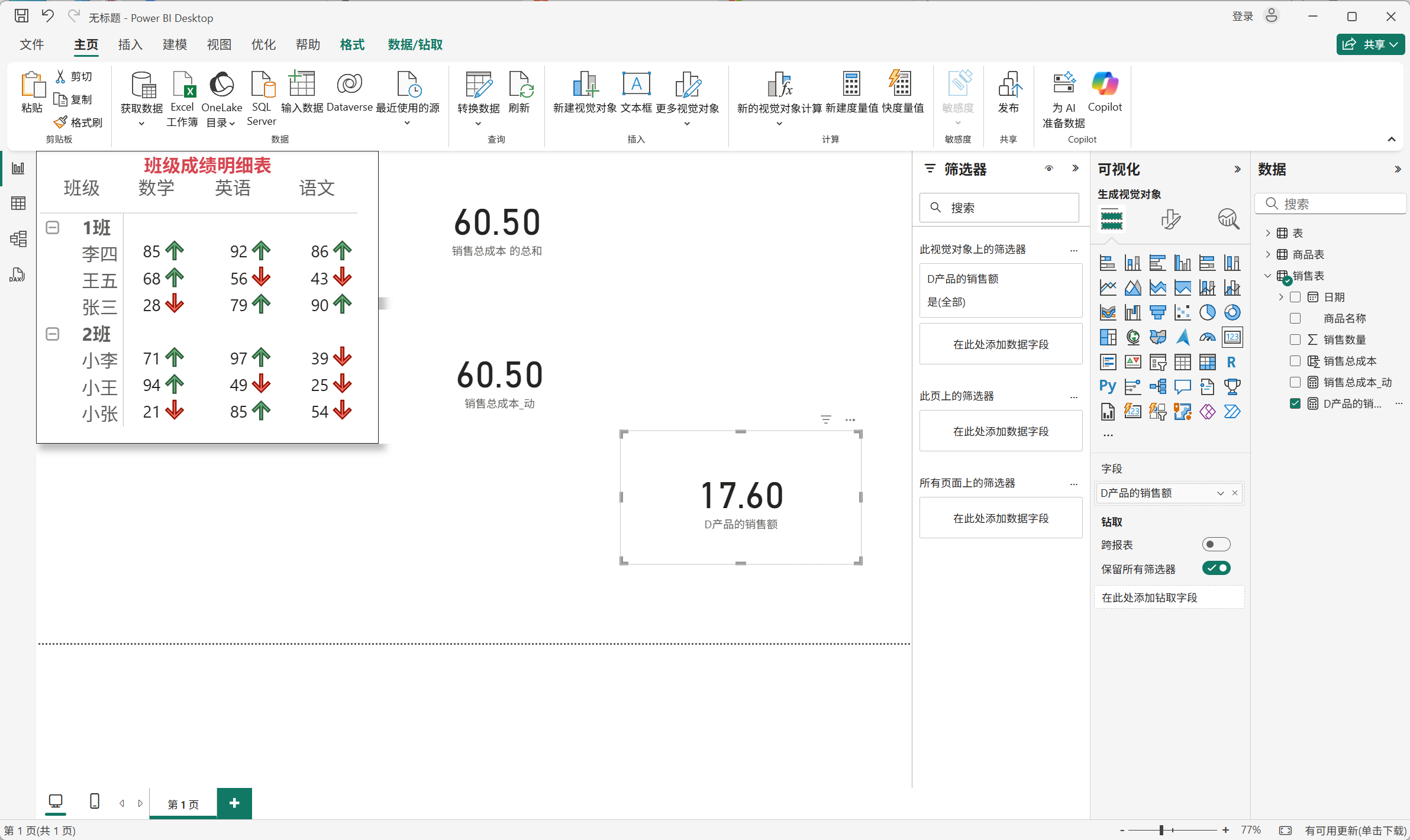Open the 建模 ribbon tab

coord(175,45)
